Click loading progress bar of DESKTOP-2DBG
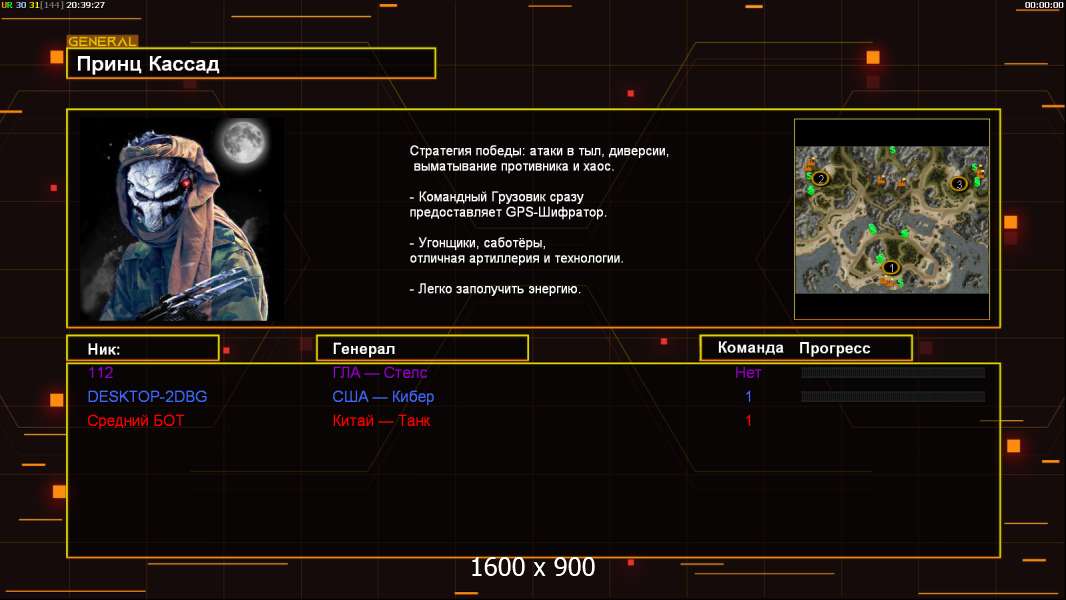The width and height of the screenshot is (1066, 600). pos(893,396)
